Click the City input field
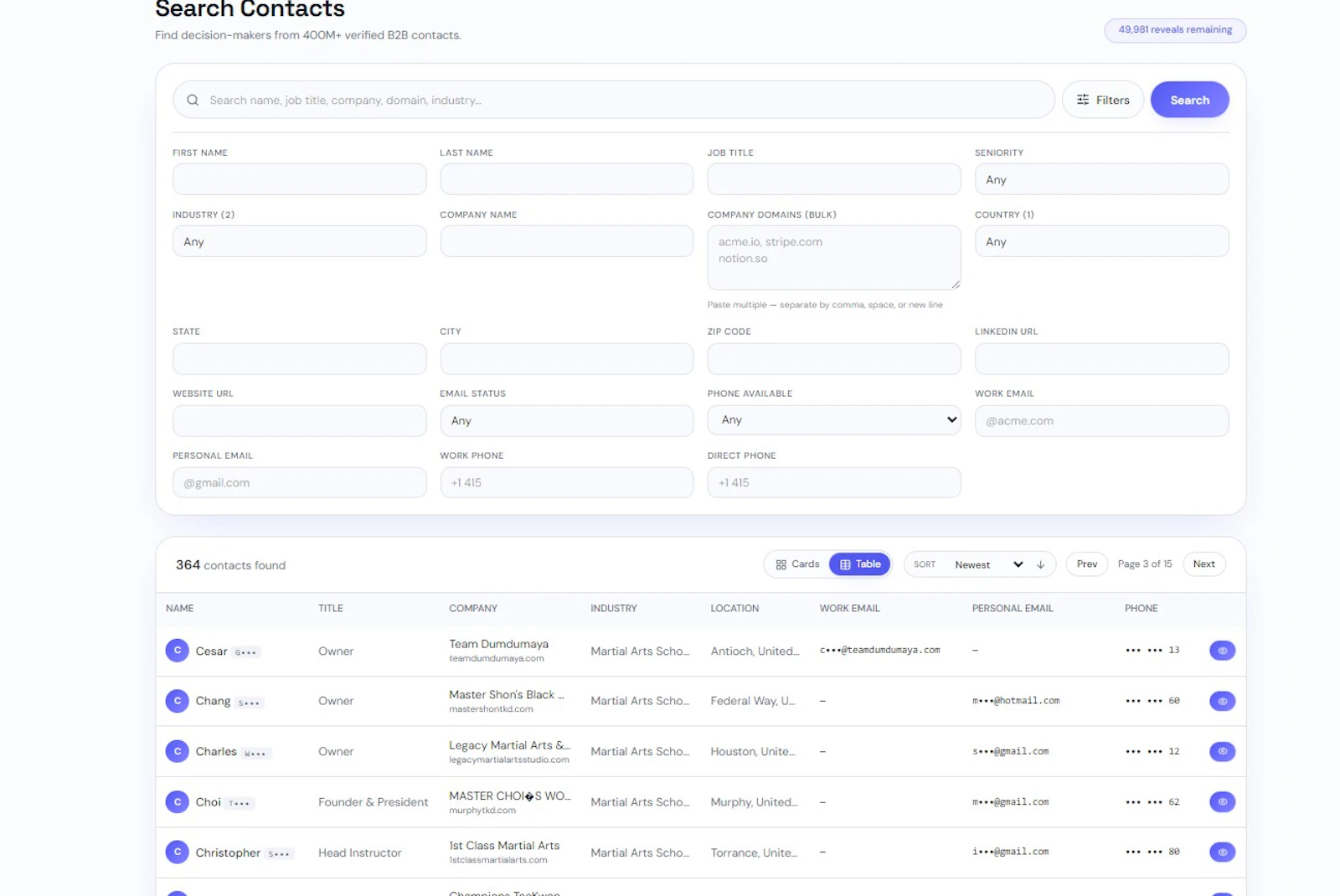This screenshot has width=1340, height=896. [567, 358]
